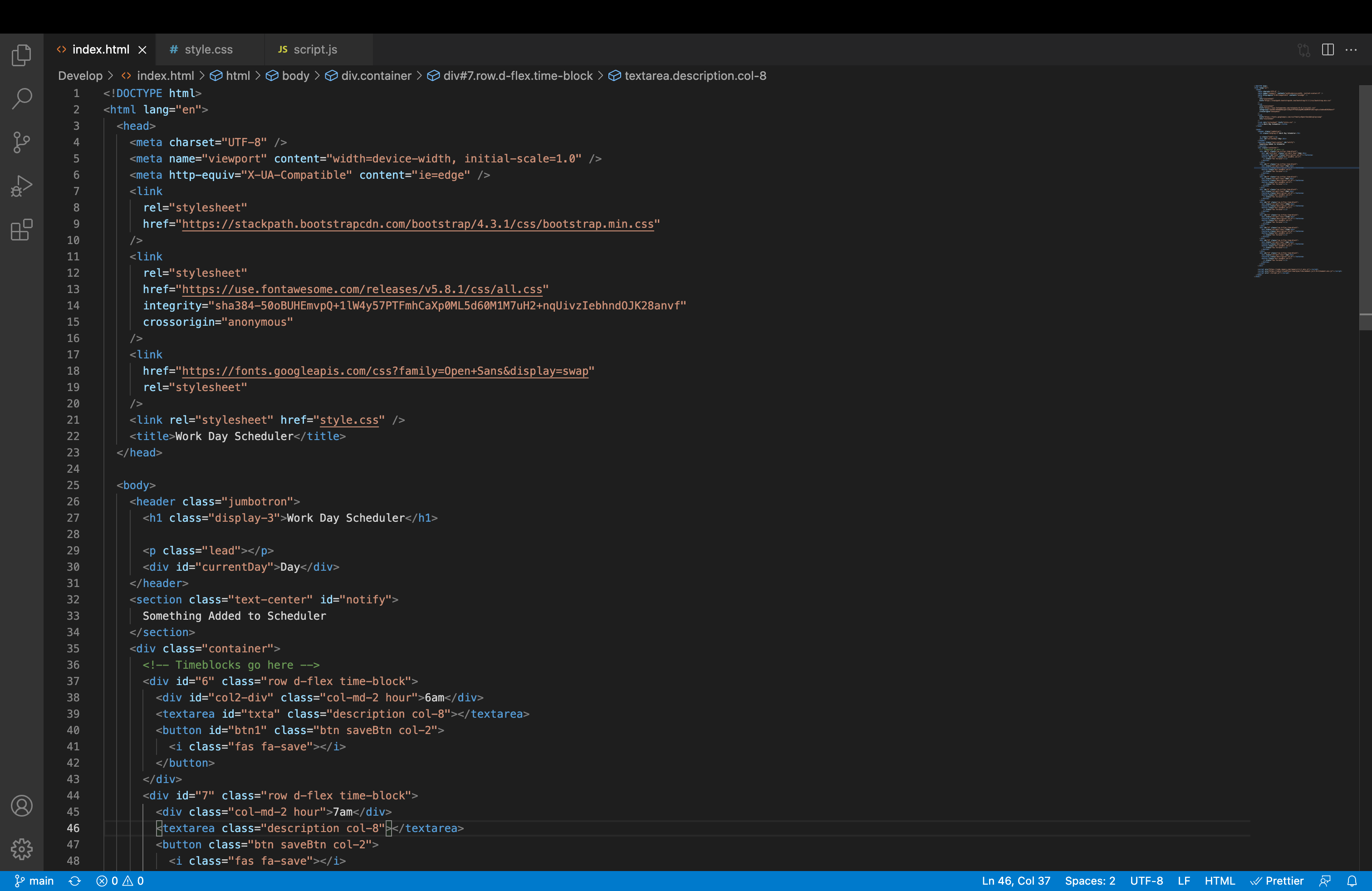Open the Manage gear settings icon
This screenshot has width=1372, height=891.
pos(21,848)
